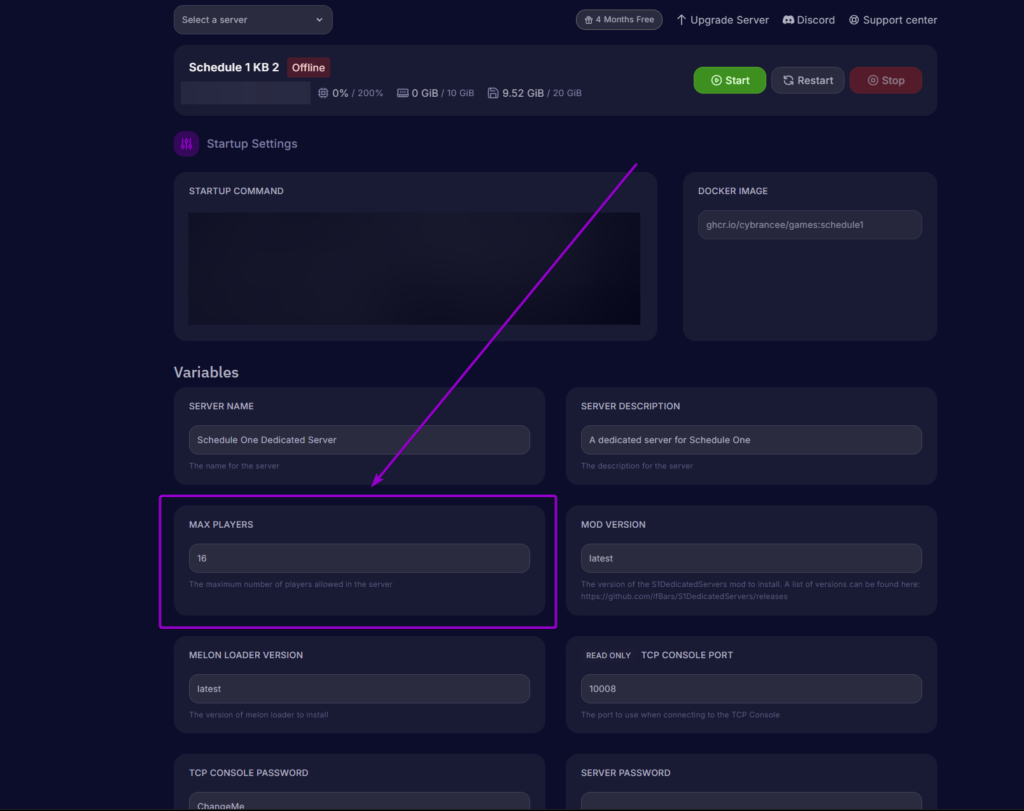
Task: Click the disk usage save icon
Action: click(493, 93)
